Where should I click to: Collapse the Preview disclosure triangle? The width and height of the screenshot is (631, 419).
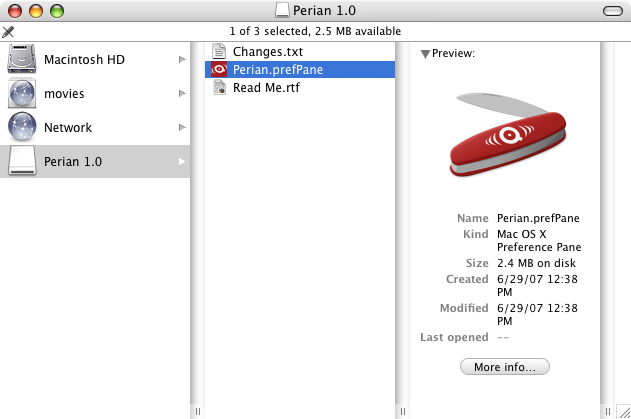pyautogui.click(x=425, y=54)
